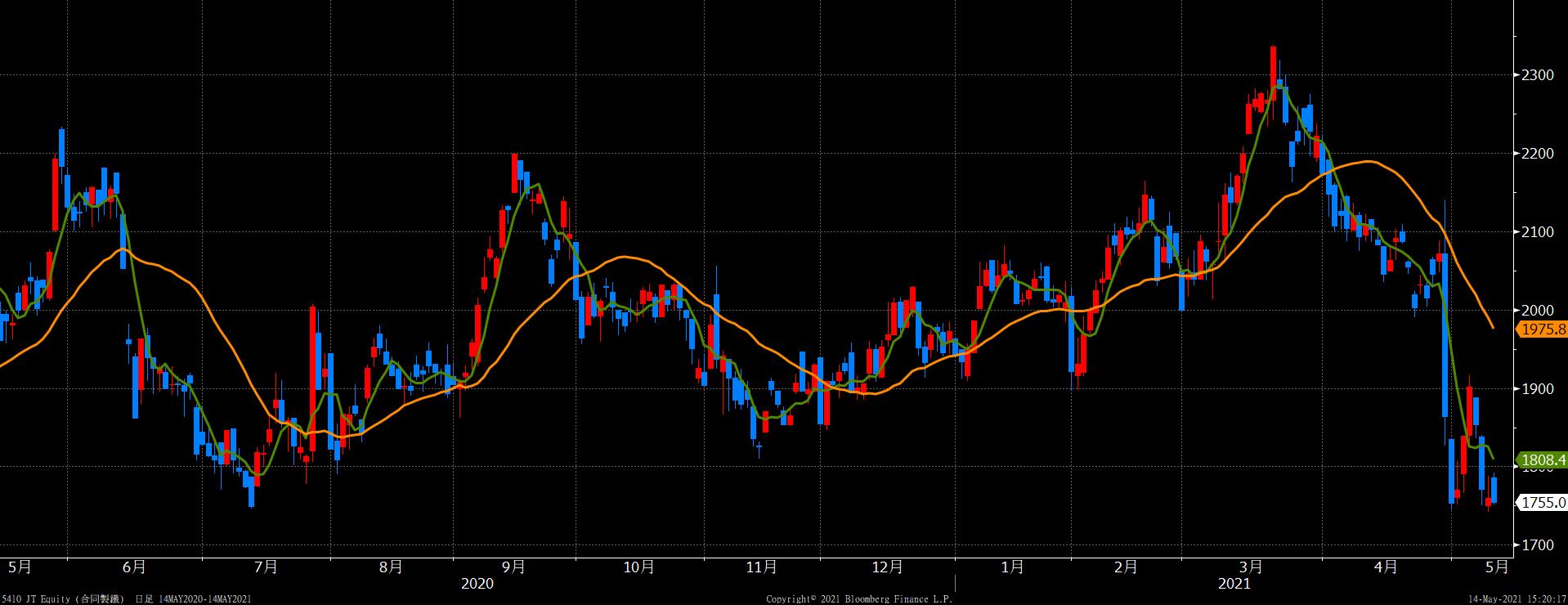Image resolution: width=1568 pixels, height=605 pixels.
Task: Click the 2100 price axis label
Action: pos(1538,232)
